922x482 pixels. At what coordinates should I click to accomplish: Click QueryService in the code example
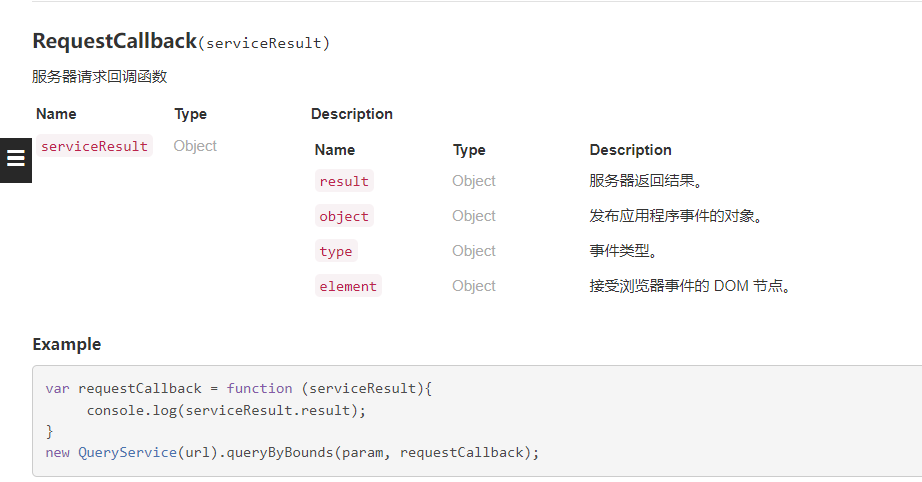128,453
